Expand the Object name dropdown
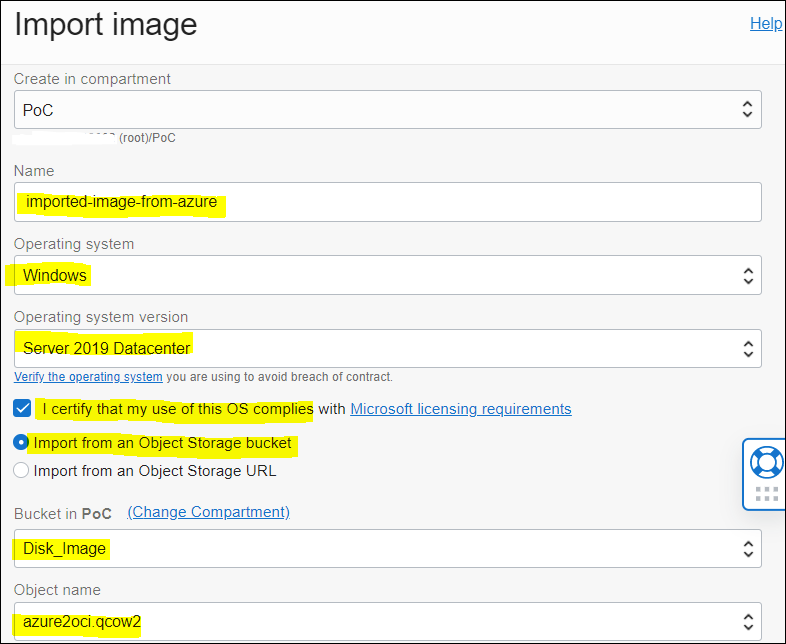The height and width of the screenshot is (644, 786). (387, 623)
